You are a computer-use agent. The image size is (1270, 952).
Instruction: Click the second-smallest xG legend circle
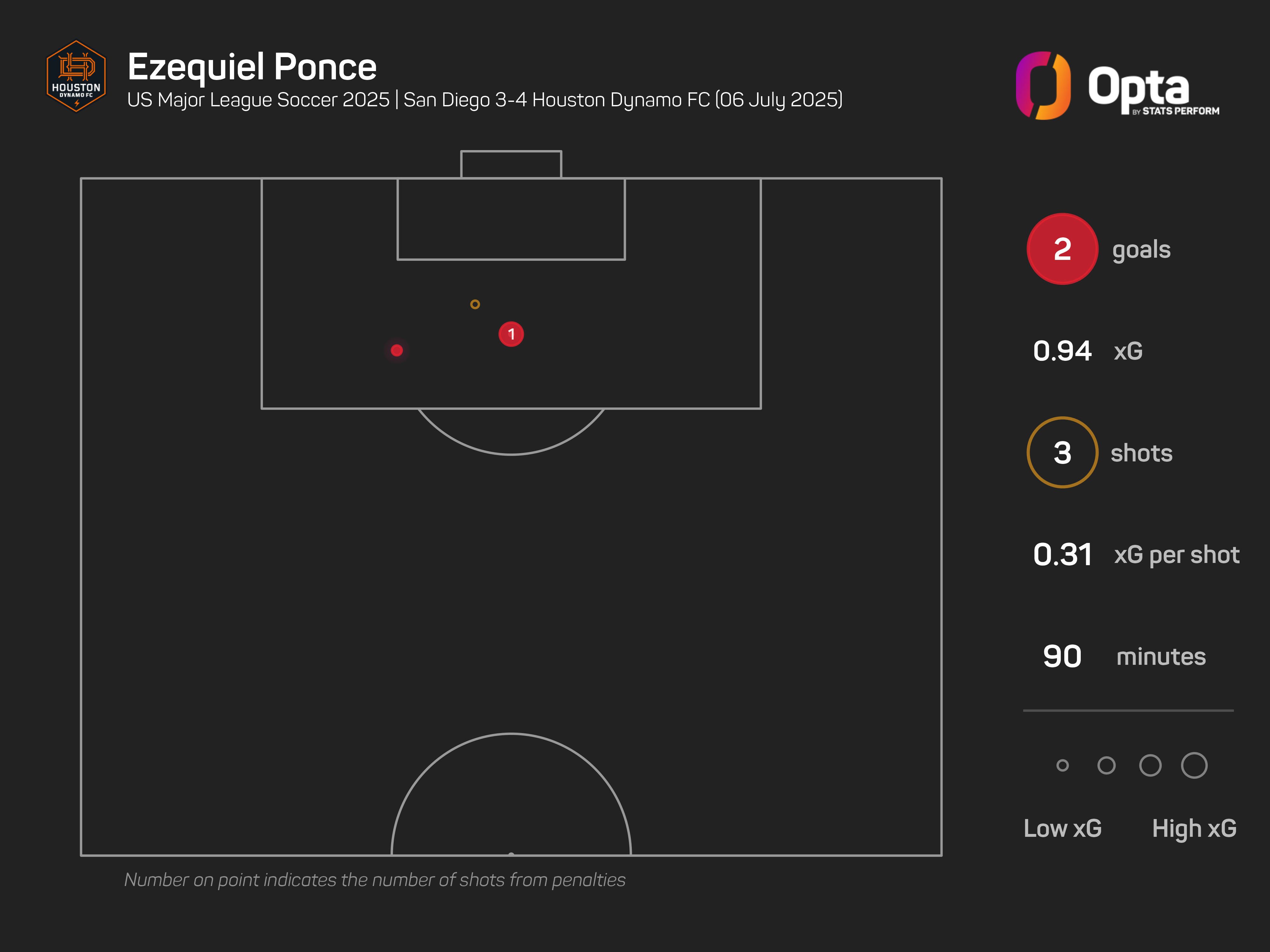(1106, 765)
